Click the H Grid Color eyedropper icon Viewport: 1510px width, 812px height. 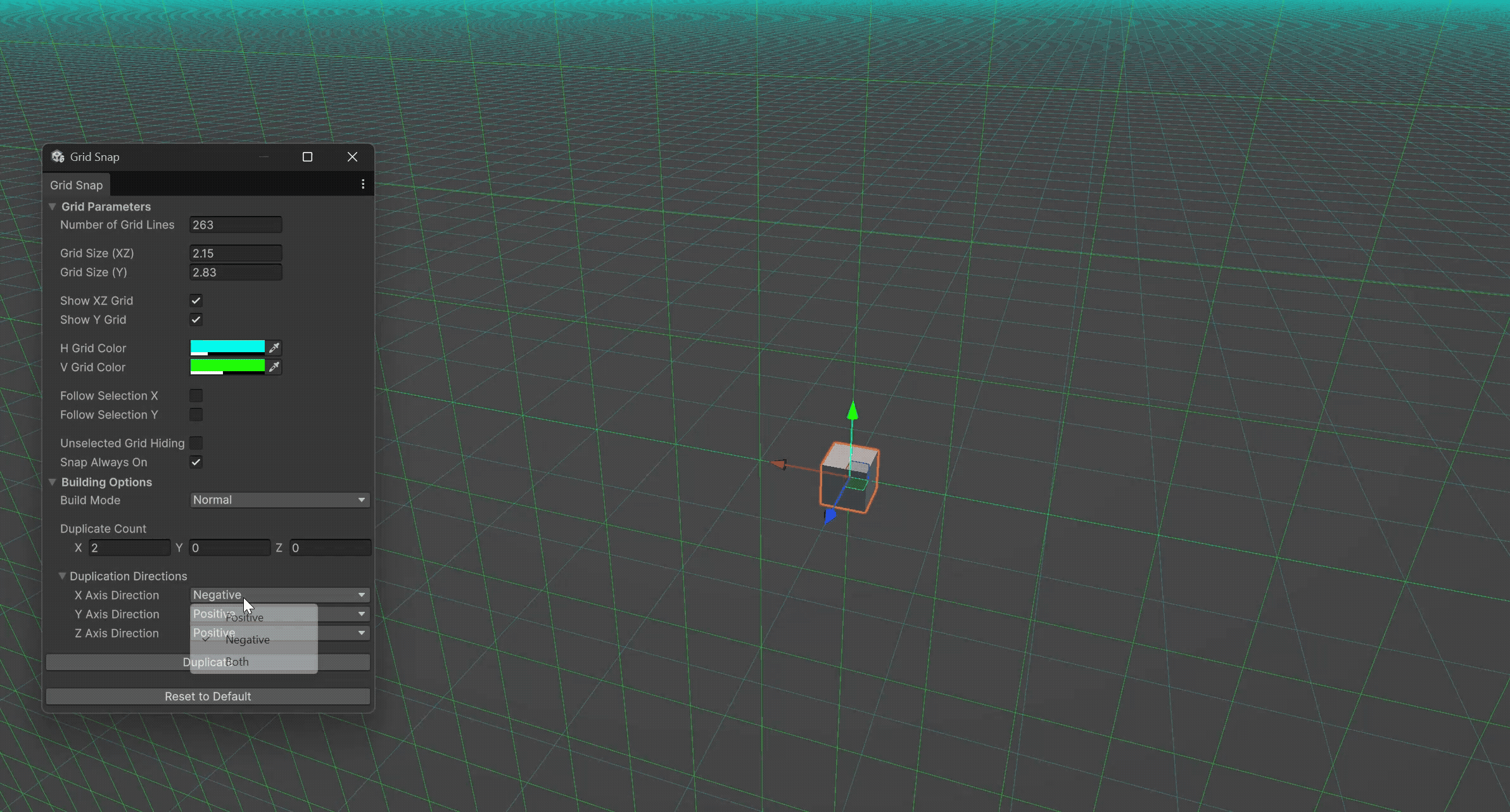tap(274, 348)
